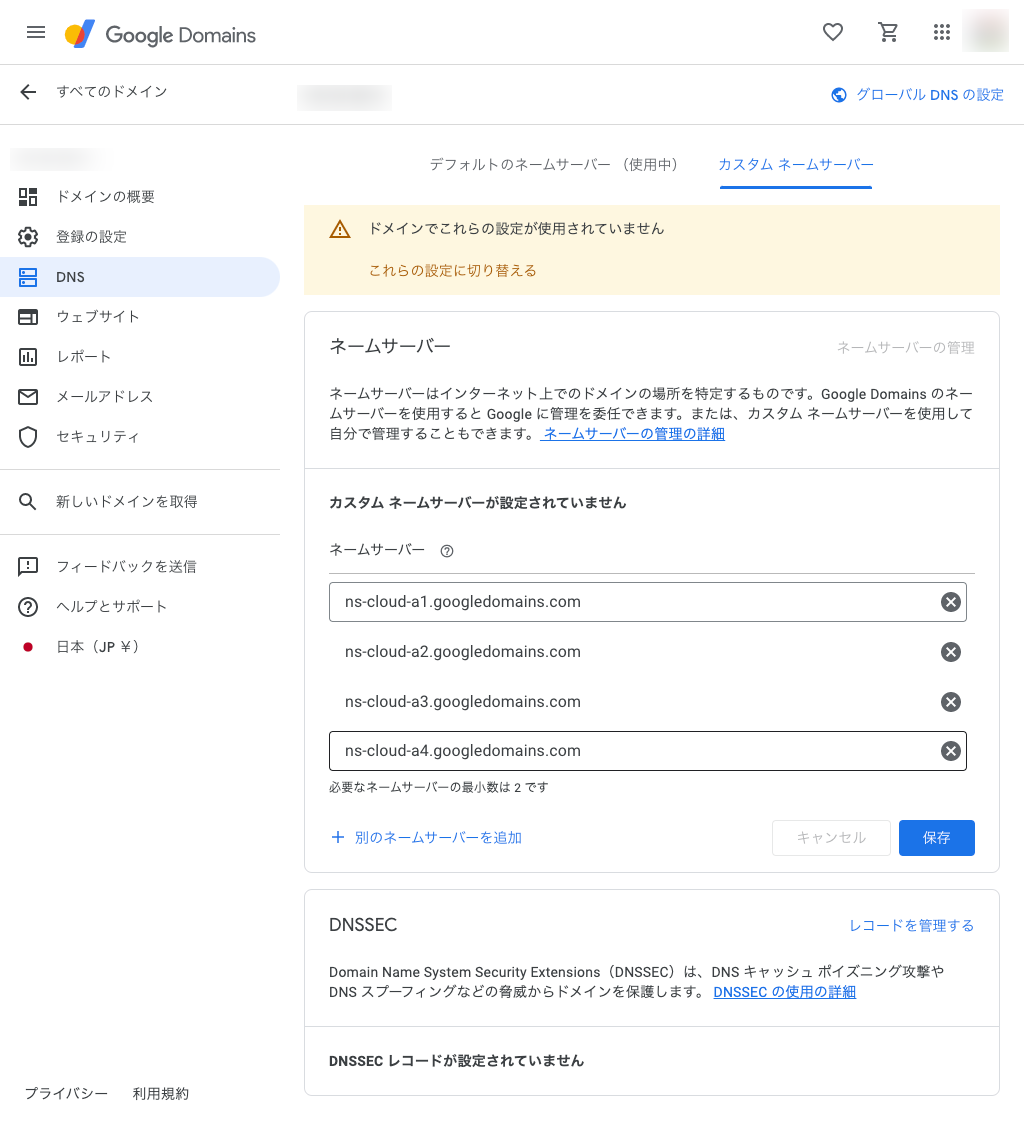Click the ネームサーバー help question mark
This screenshot has height=1129, width=1024.
click(x=446, y=550)
